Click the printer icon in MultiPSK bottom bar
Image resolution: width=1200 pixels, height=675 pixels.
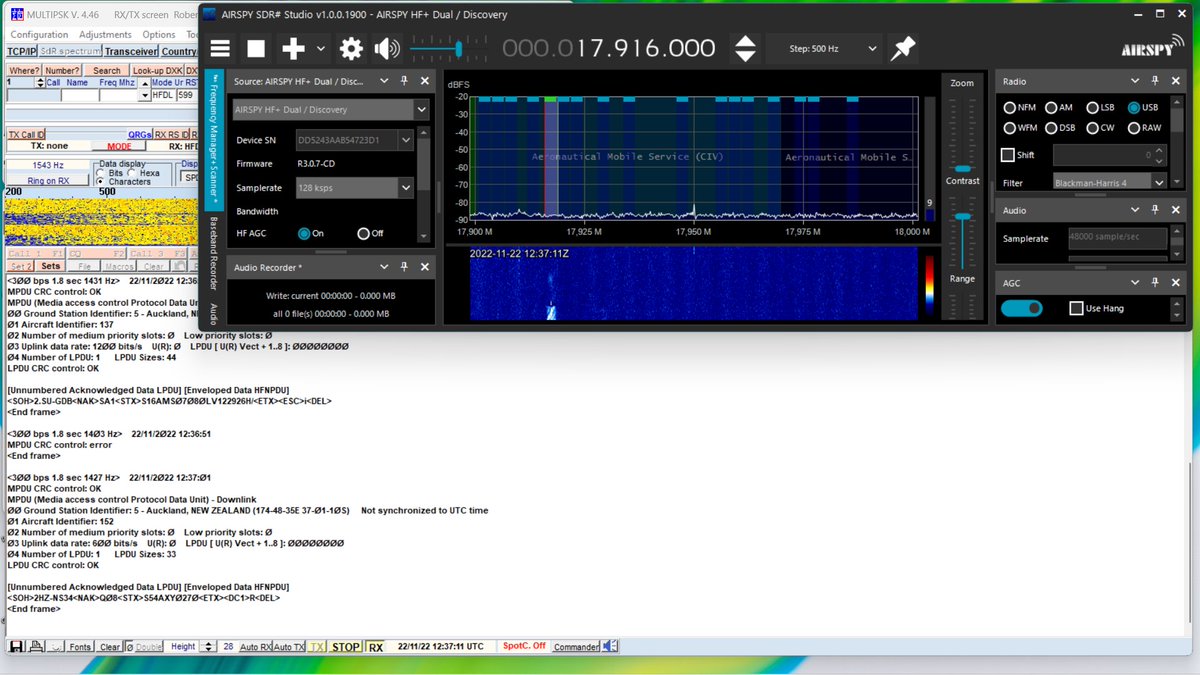[x=35, y=647]
